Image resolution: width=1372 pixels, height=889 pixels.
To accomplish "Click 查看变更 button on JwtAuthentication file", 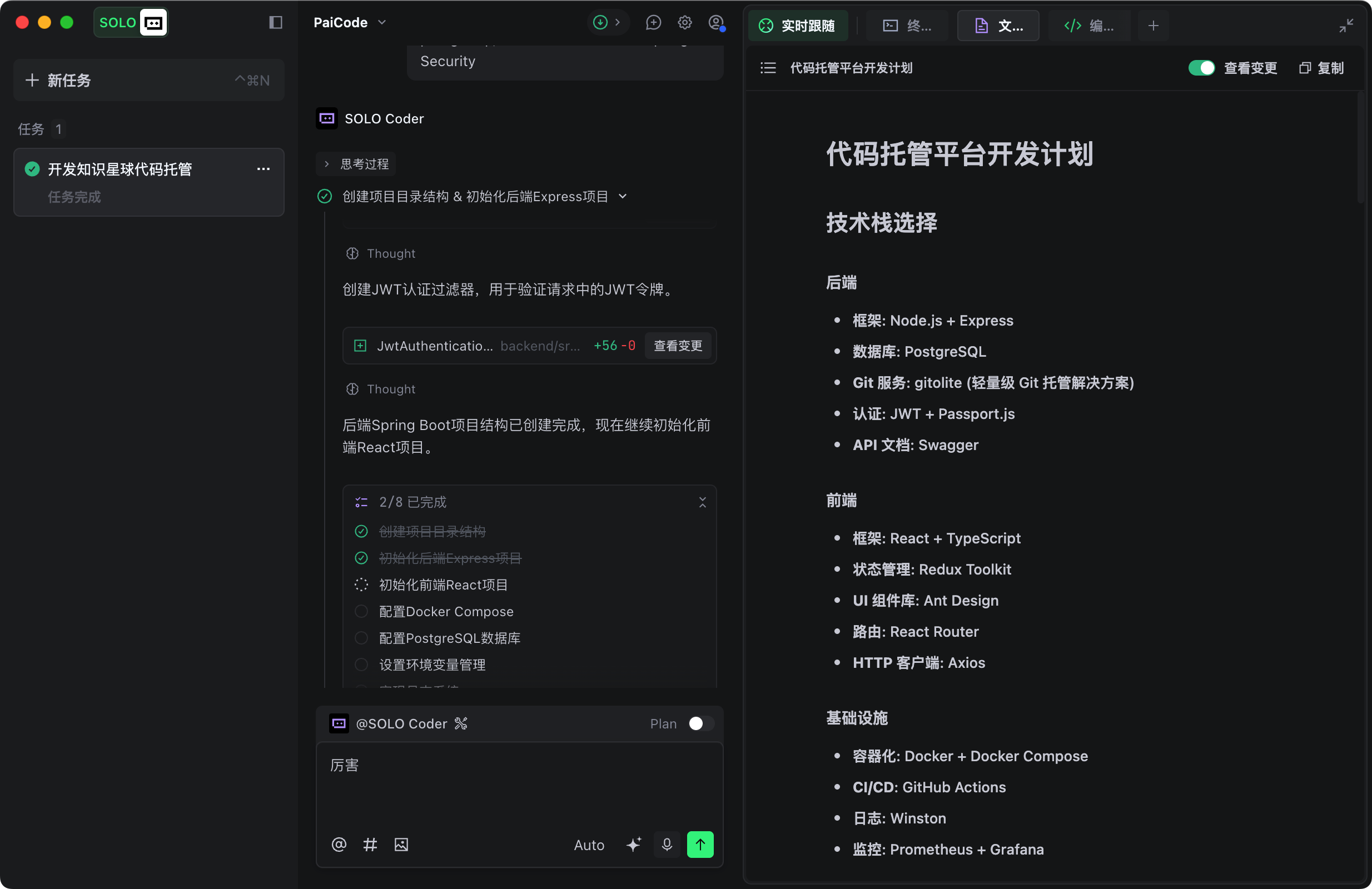I will click(678, 346).
